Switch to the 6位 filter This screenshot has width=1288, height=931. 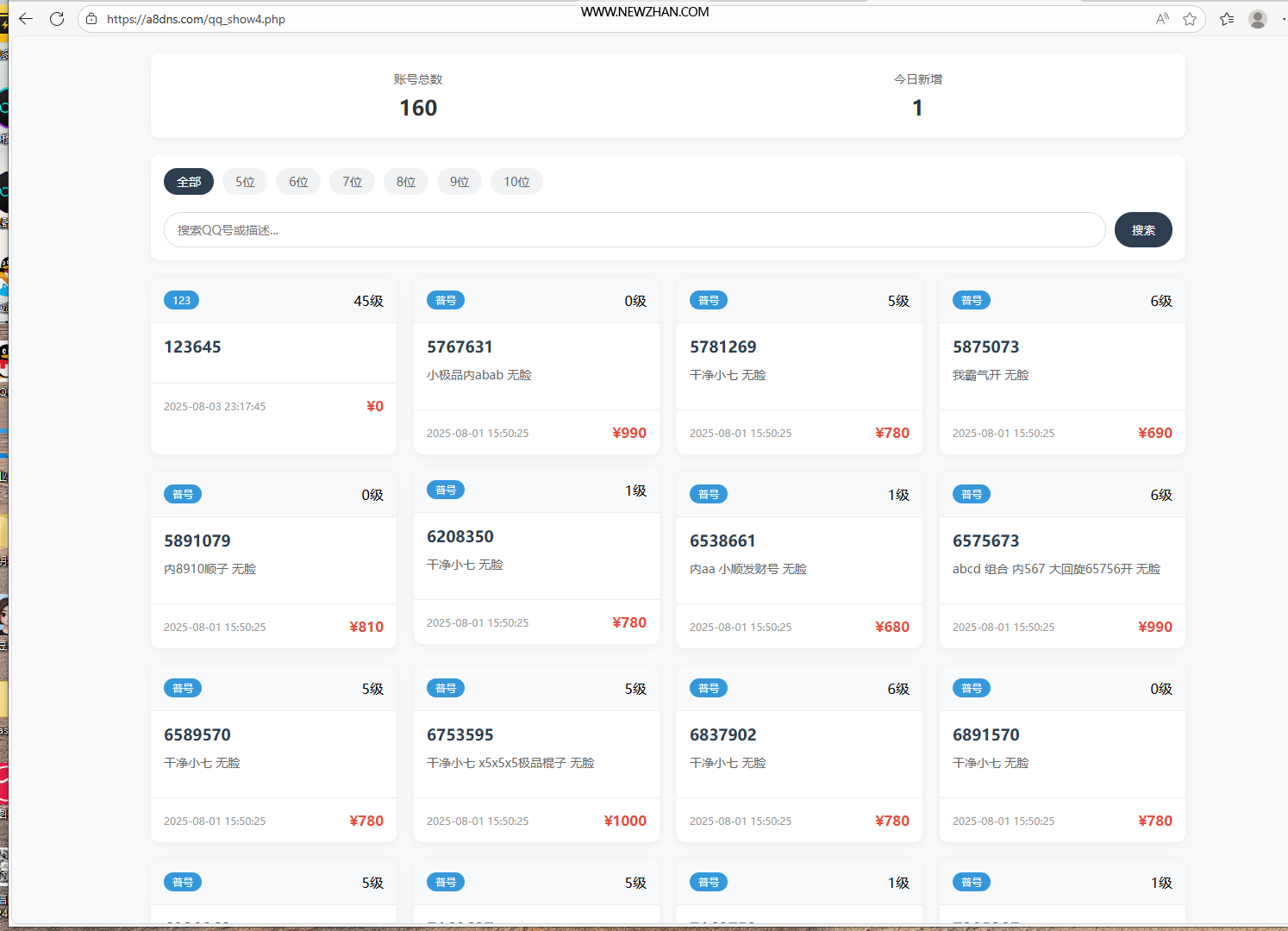pyautogui.click(x=298, y=182)
